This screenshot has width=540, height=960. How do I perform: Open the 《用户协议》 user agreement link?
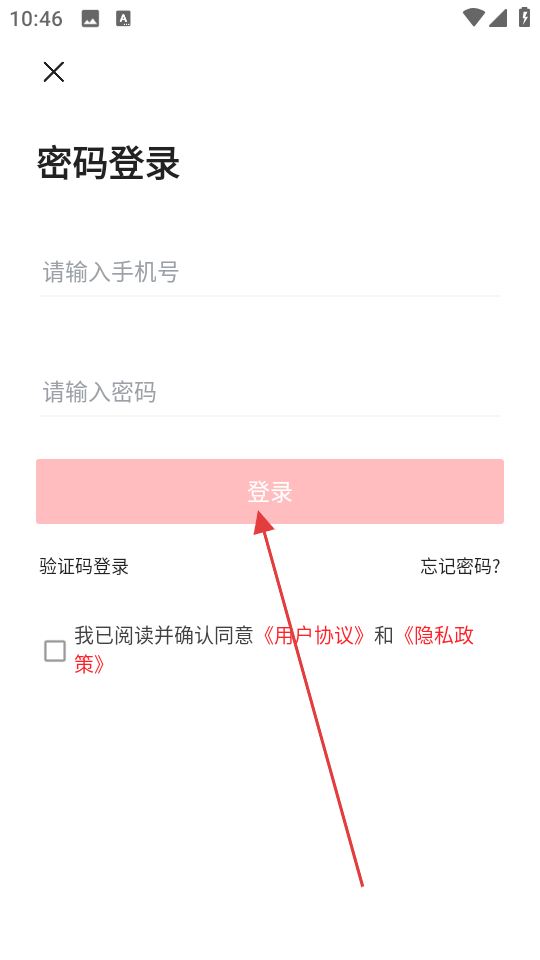[x=314, y=636]
